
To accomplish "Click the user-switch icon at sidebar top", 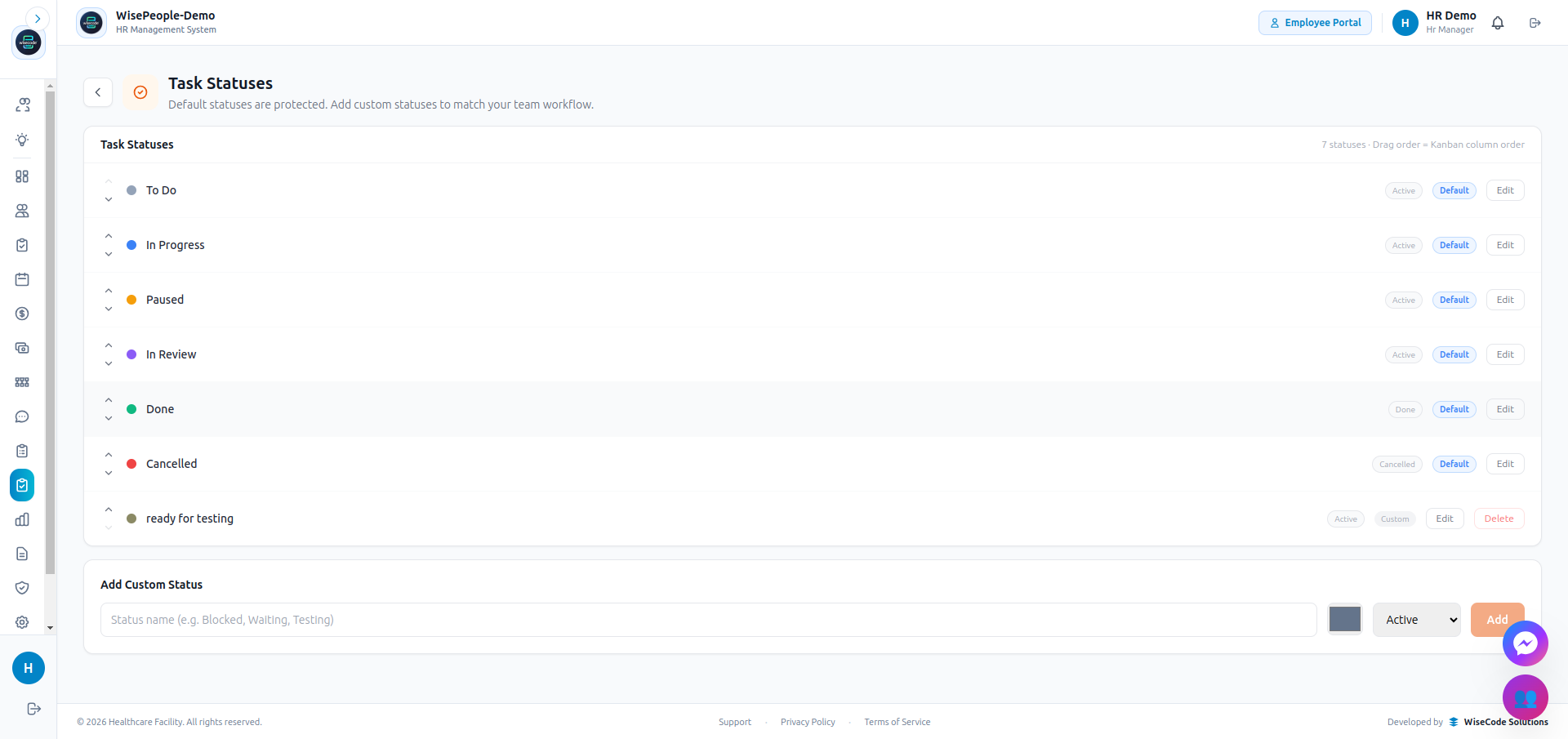I will (23, 105).
